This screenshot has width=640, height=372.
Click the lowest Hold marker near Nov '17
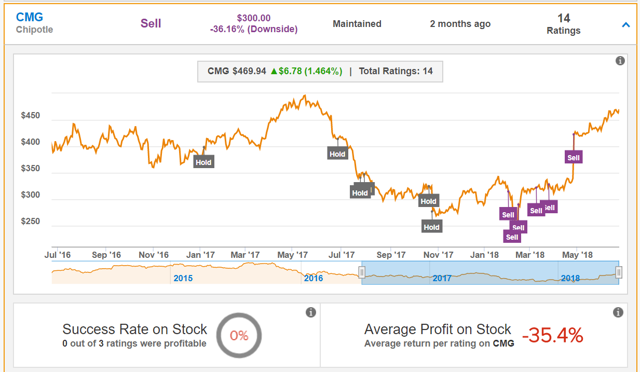(x=431, y=227)
